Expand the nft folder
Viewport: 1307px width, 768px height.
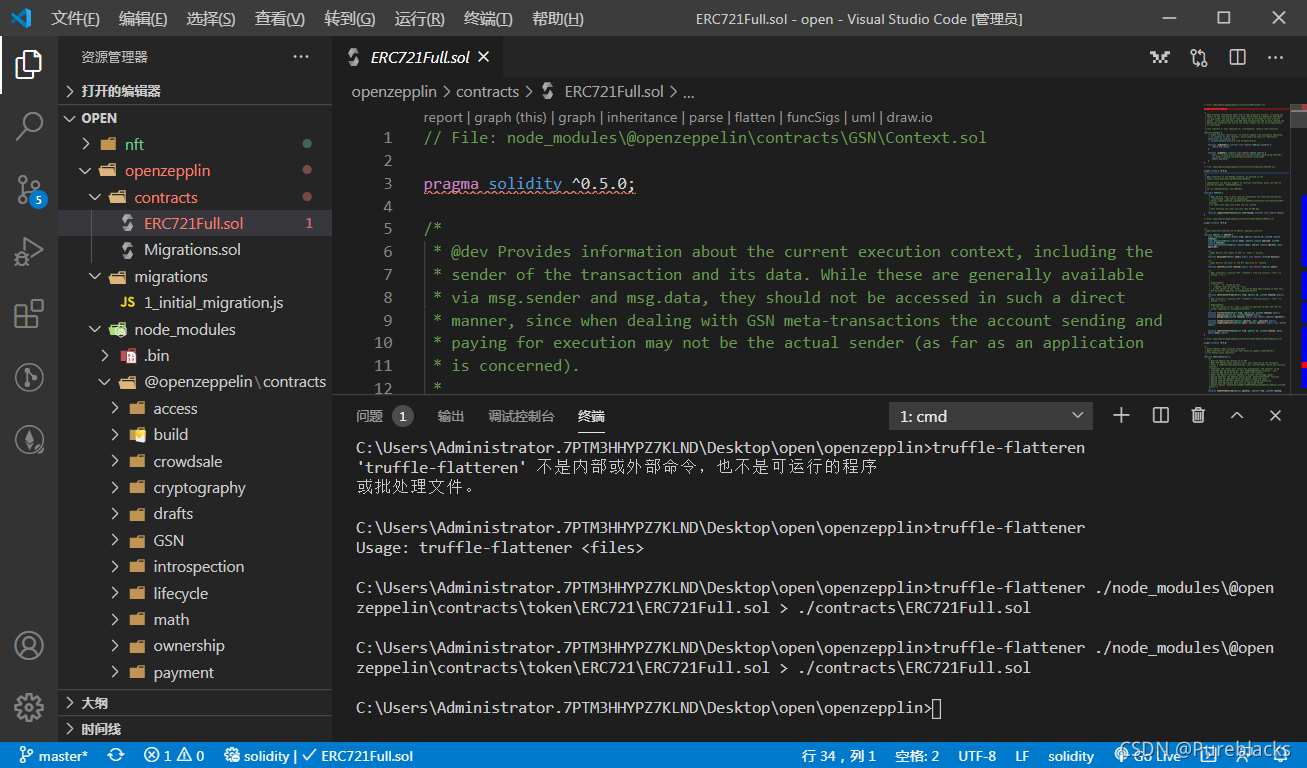[x=195, y=144]
